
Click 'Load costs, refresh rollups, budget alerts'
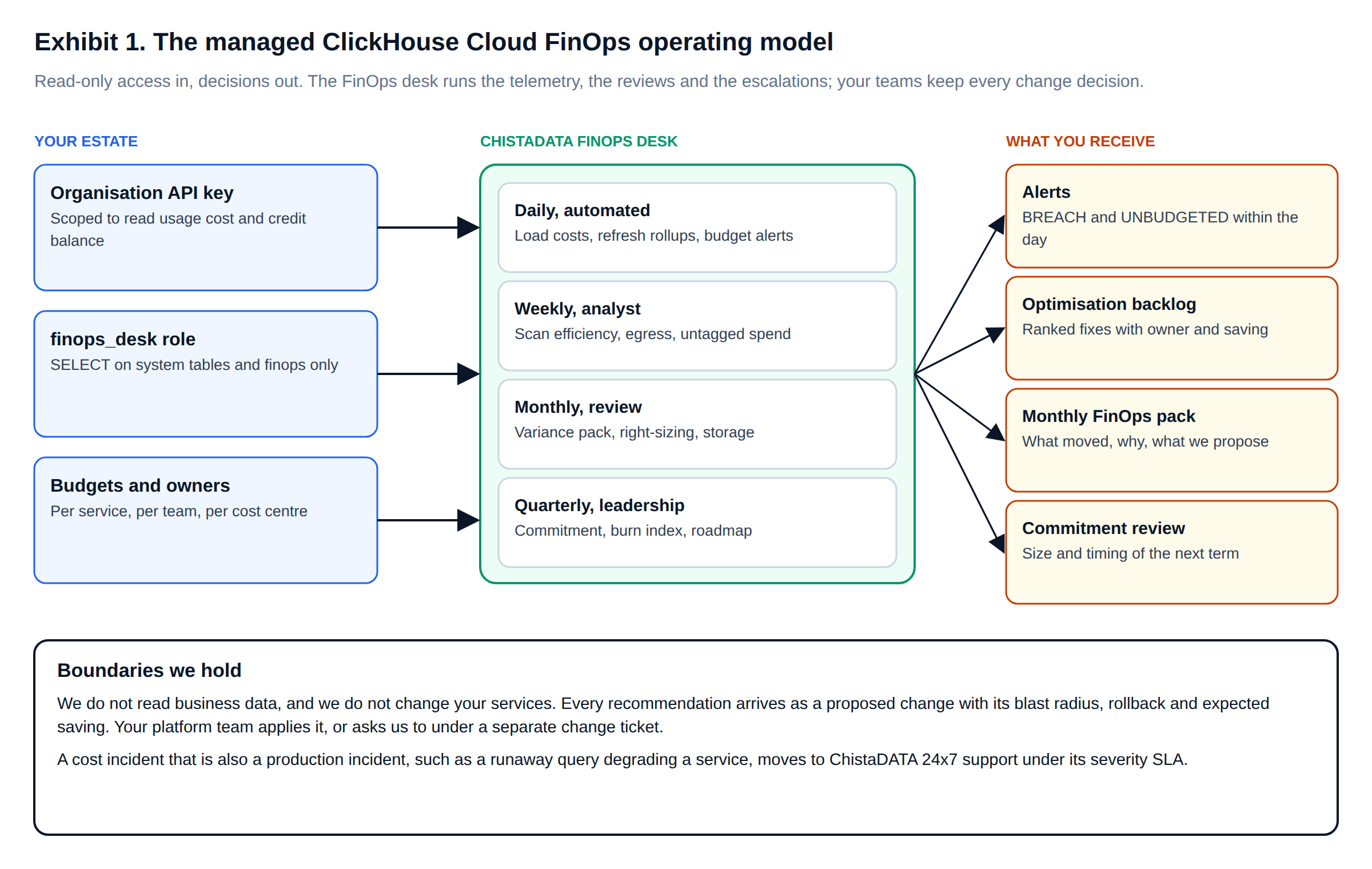(653, 236)
